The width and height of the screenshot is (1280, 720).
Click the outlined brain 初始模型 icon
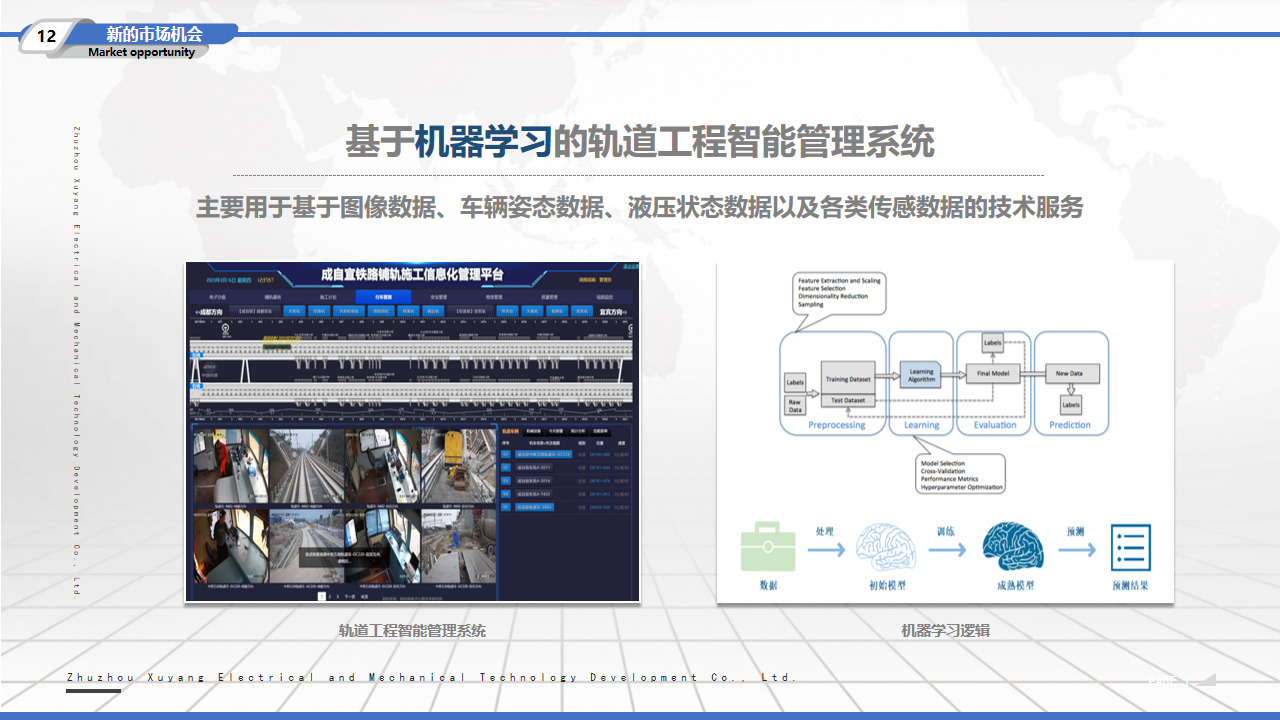(x=887, y=546)
